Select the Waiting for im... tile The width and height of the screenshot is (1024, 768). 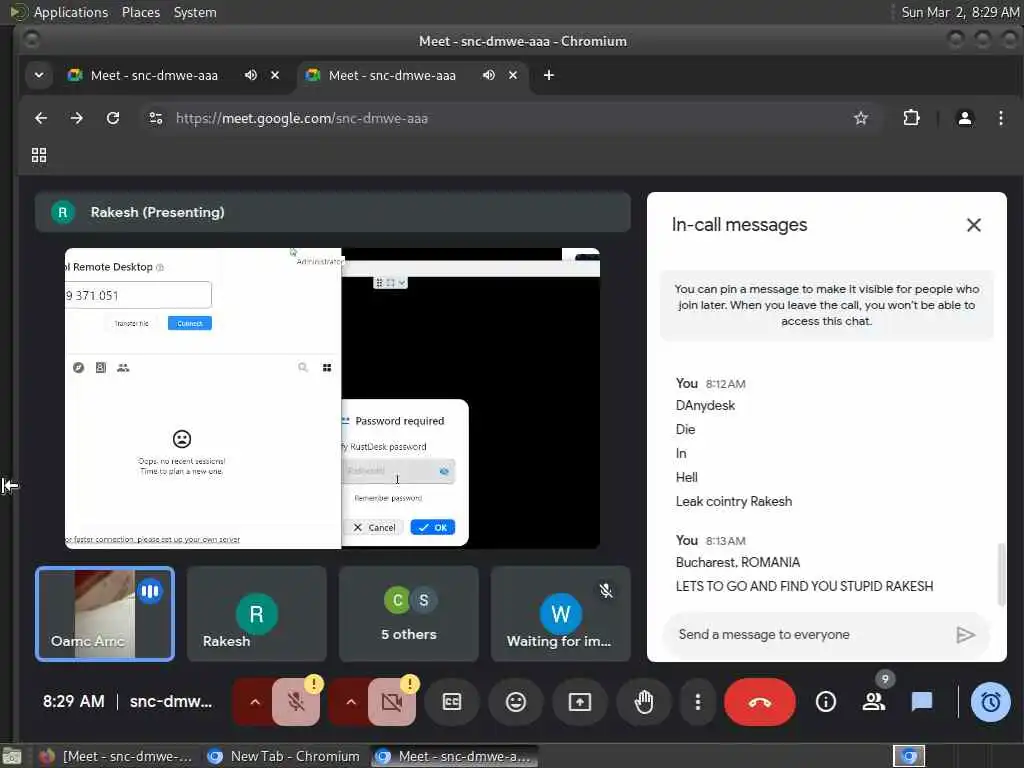coord(560,614)
